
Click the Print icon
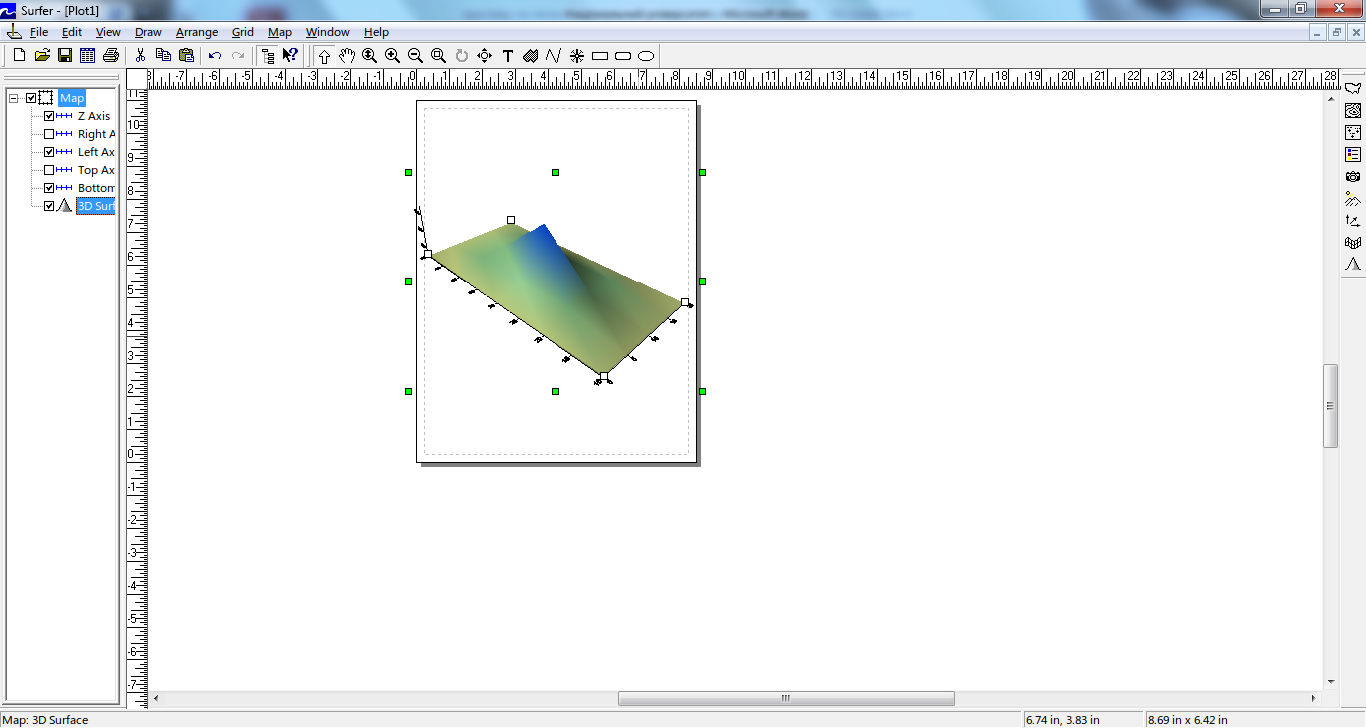click(x=111, y=55)
